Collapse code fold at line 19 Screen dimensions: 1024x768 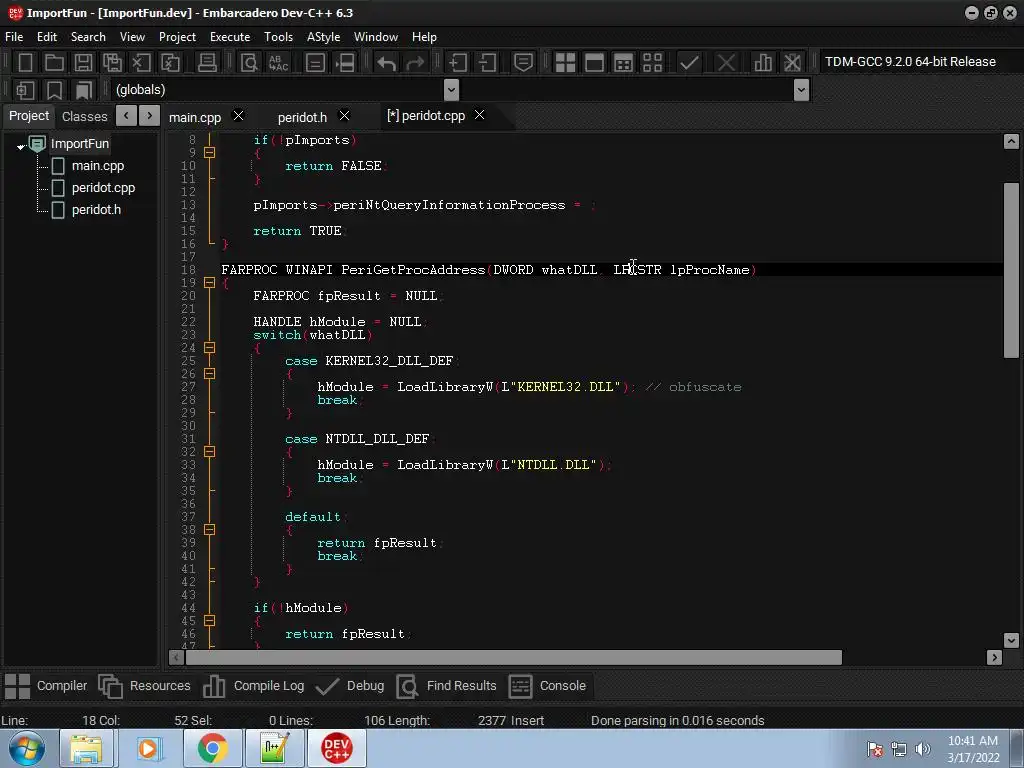pyautogui.click(x=210, y=283)
